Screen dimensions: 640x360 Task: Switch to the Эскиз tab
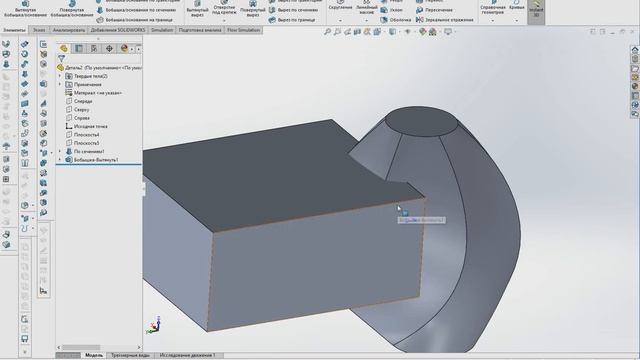[x=39, y=30]
